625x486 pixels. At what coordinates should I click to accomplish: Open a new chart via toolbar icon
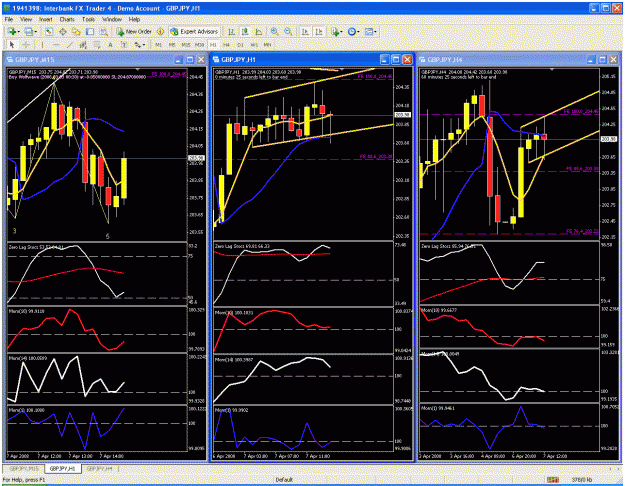[12, 31]
